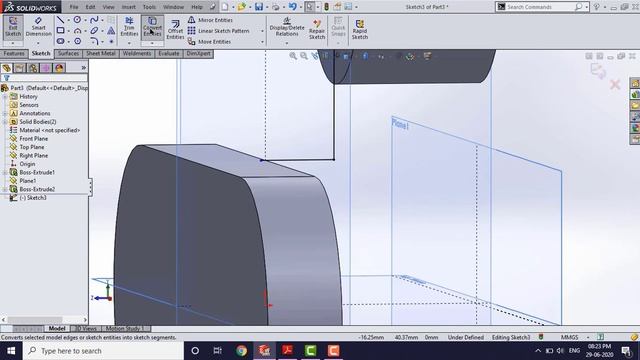Select the Spline sketch tool

coord(94,20)
